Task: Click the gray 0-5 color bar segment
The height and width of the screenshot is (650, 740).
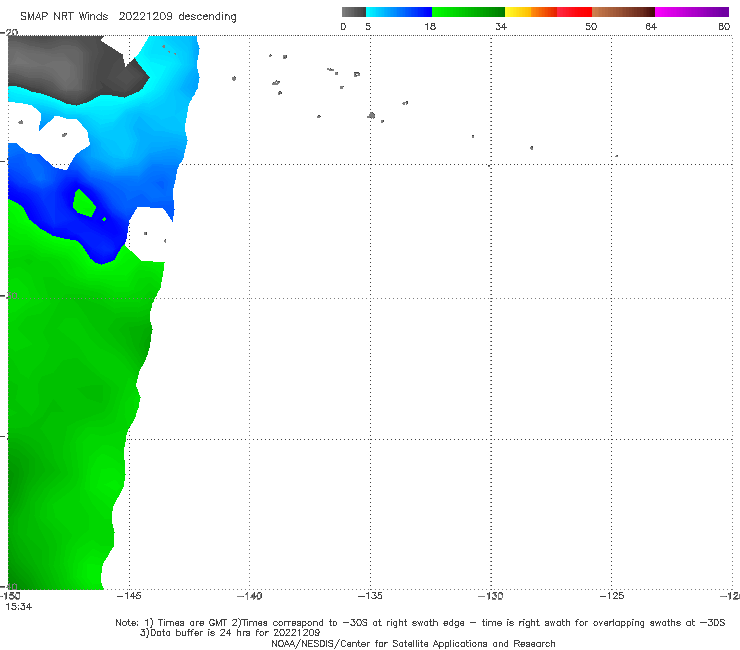Action: (354, 12)
